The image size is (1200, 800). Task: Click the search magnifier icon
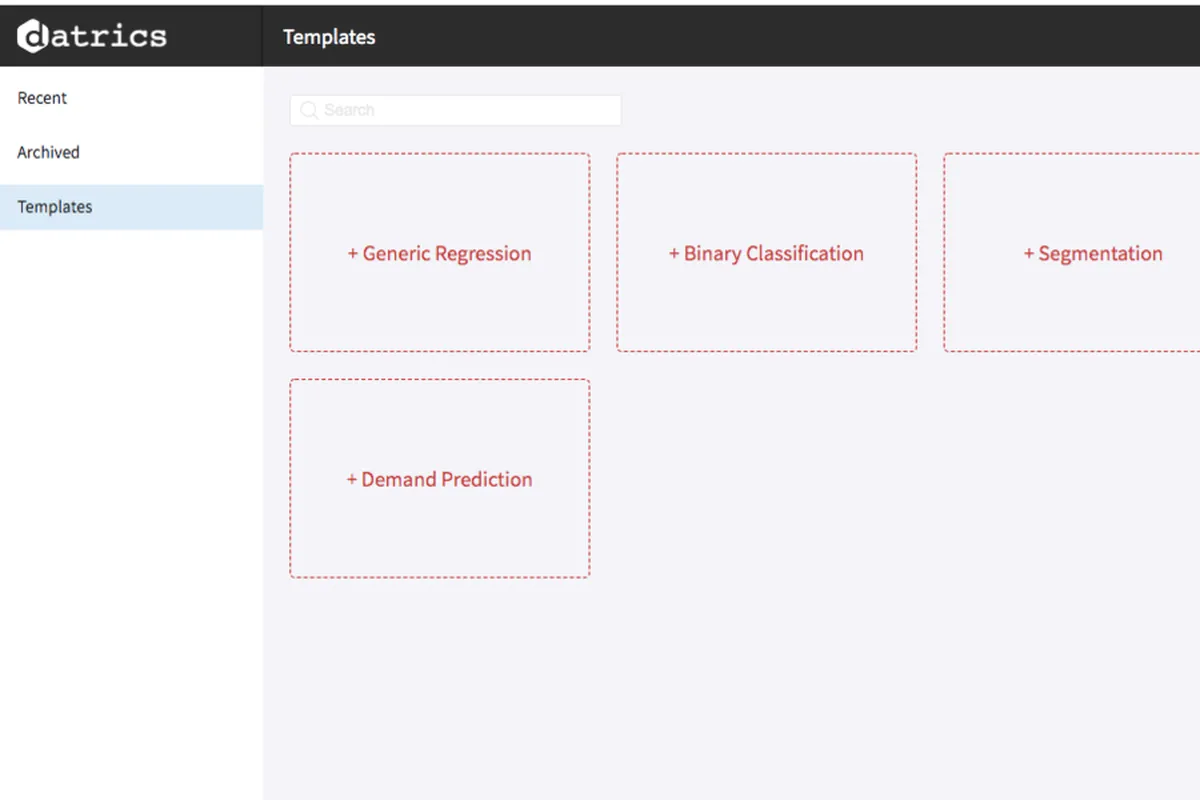(x=309, y=110)
